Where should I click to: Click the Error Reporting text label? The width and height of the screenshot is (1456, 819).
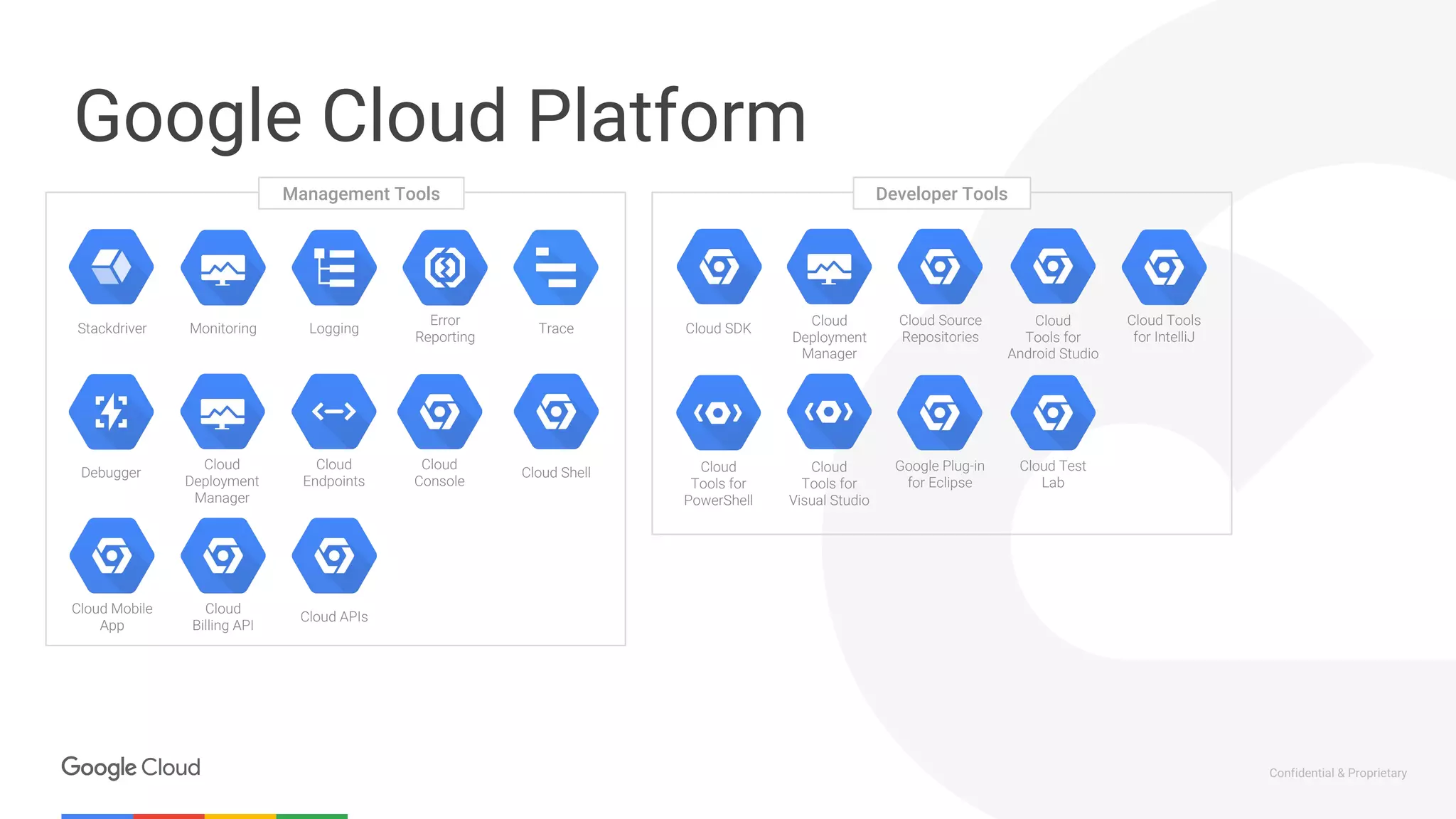[x=445, y=328]
